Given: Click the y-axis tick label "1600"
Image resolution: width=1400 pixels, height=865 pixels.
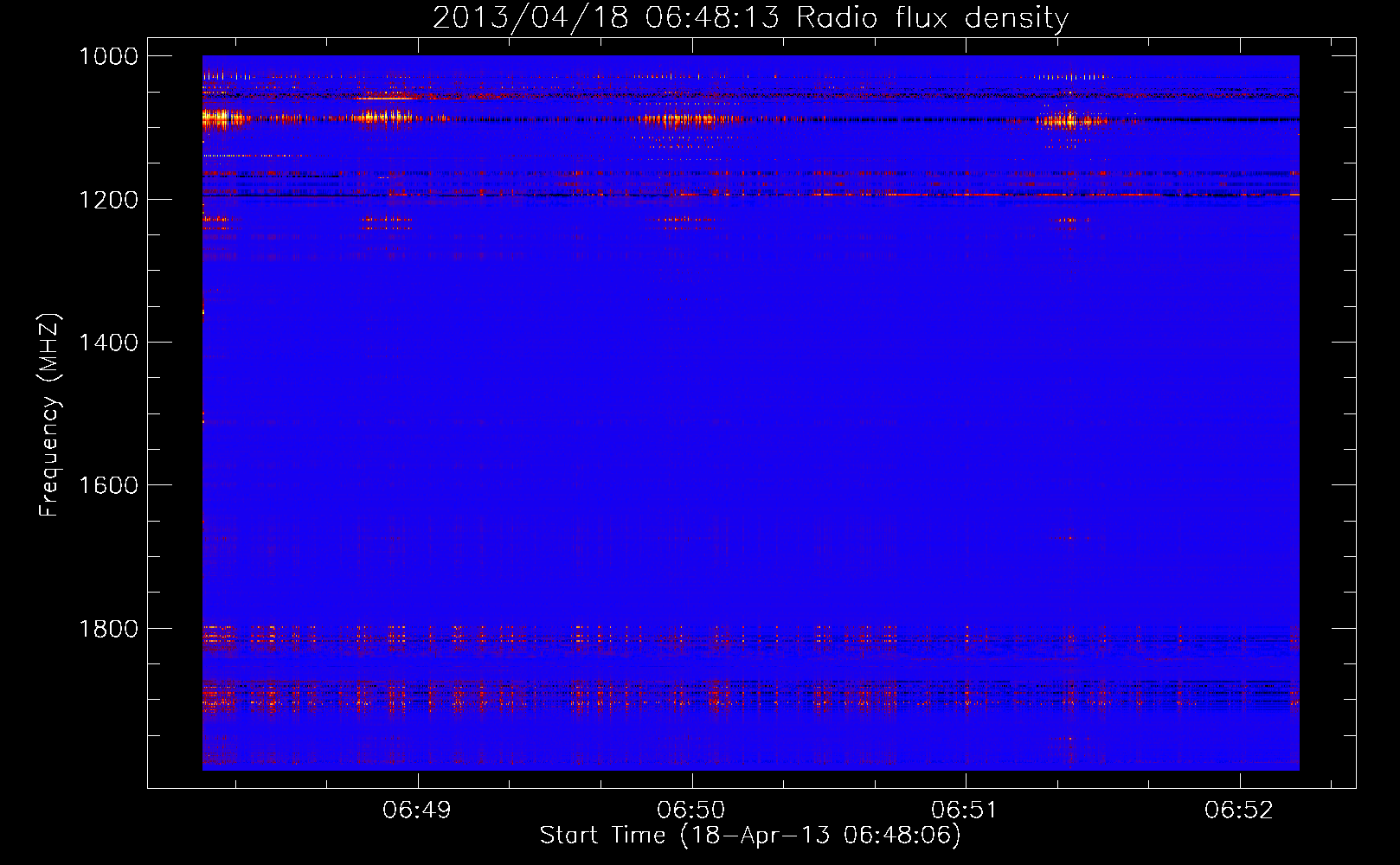Looking at the screenshot, I should 108,485.
